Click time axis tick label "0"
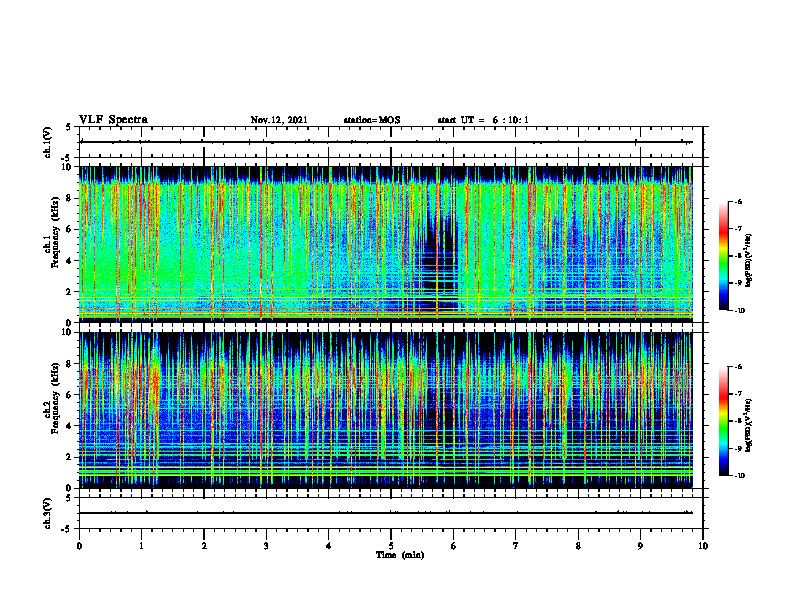The image size is (792, 612). point(79,546)
